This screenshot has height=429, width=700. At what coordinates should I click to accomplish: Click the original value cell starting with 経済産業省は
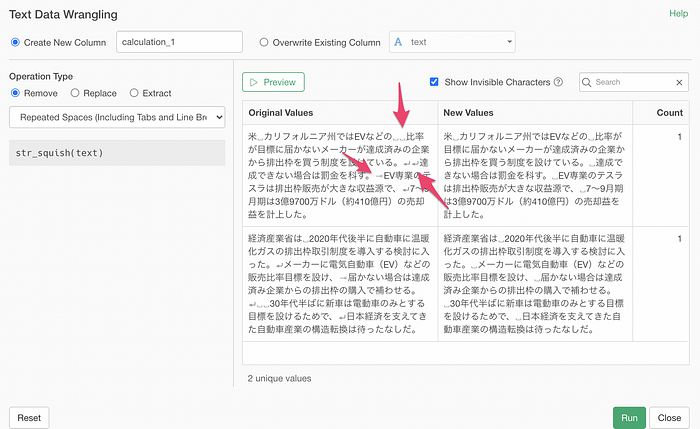340,284
